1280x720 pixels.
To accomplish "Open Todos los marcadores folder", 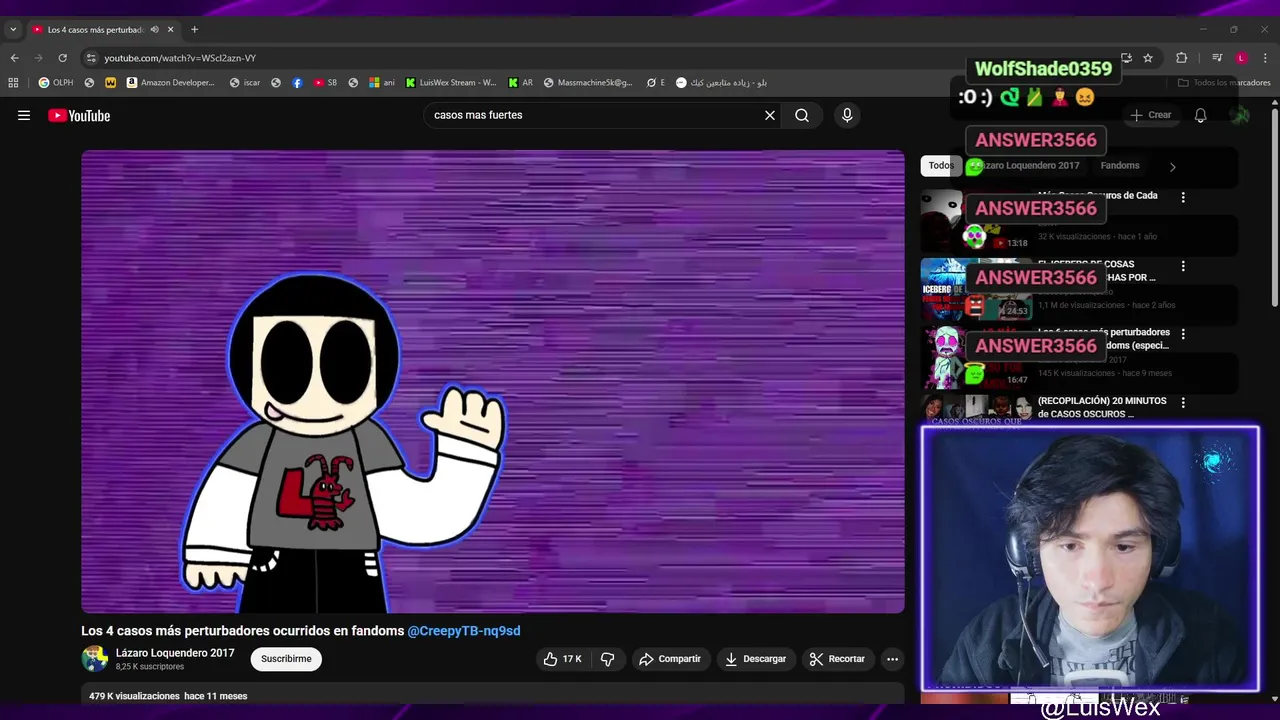I will [1224, 83].
